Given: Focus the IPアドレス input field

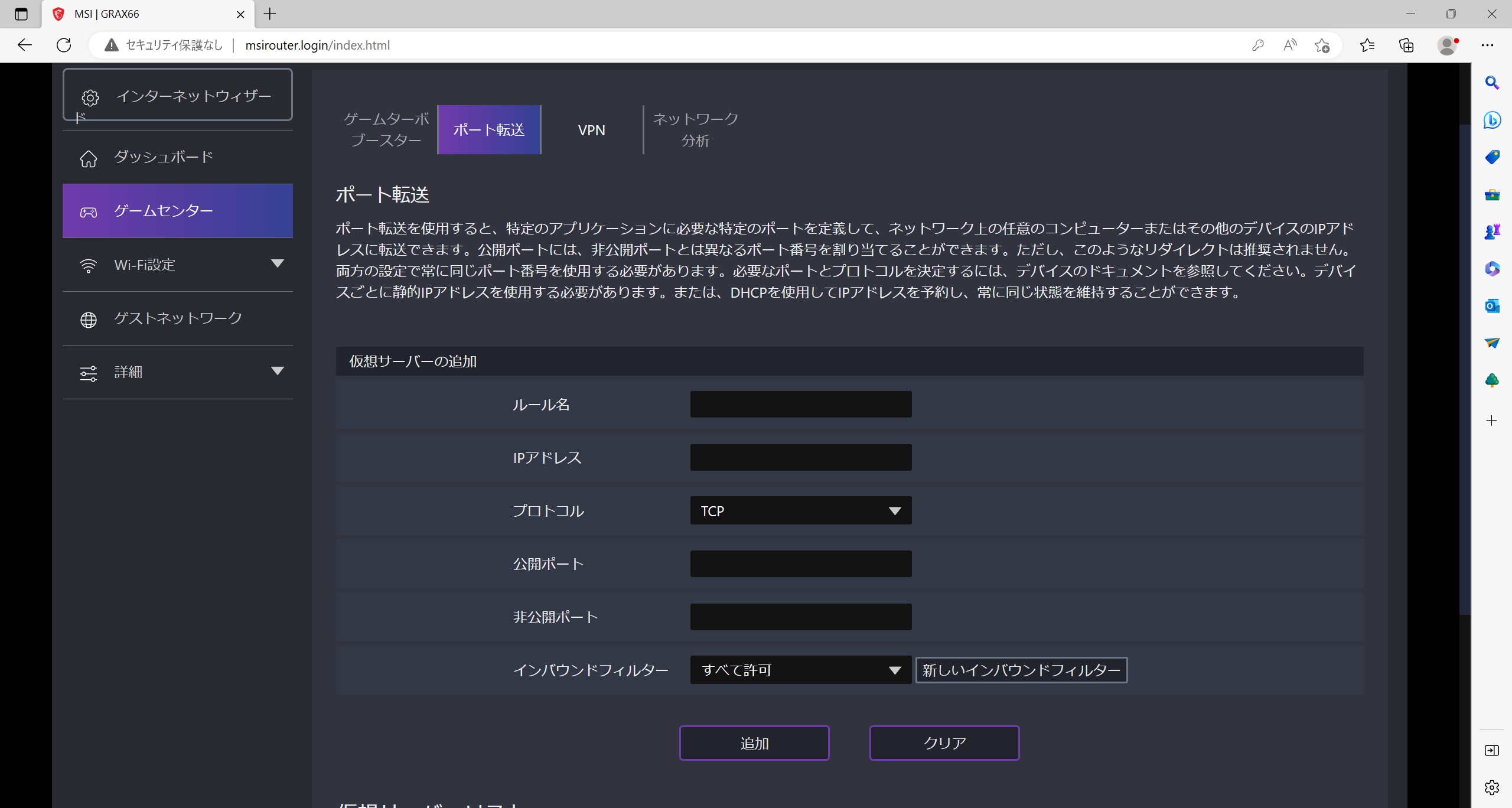Looking at the screenshot, I should (x=801, y=457).
